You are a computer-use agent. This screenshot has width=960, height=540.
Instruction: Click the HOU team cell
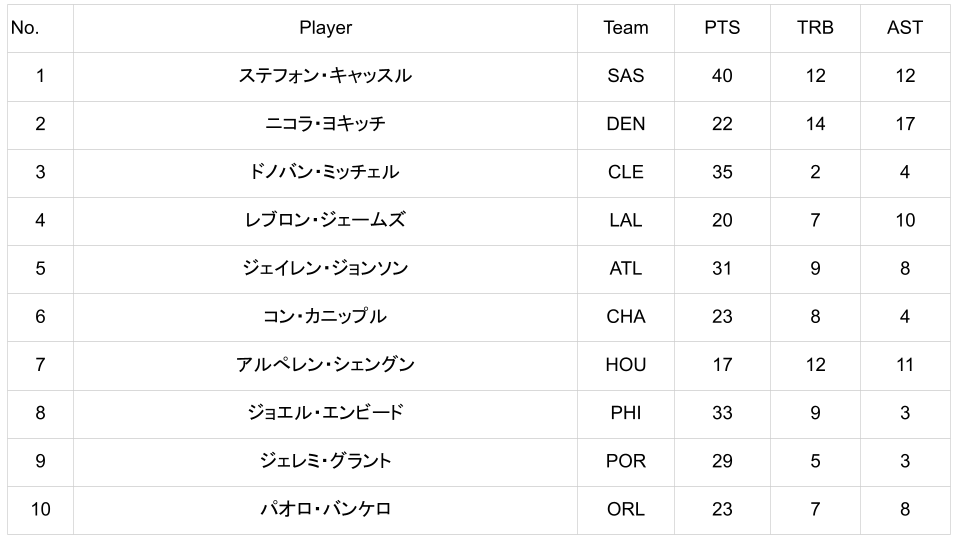[626, 364]
